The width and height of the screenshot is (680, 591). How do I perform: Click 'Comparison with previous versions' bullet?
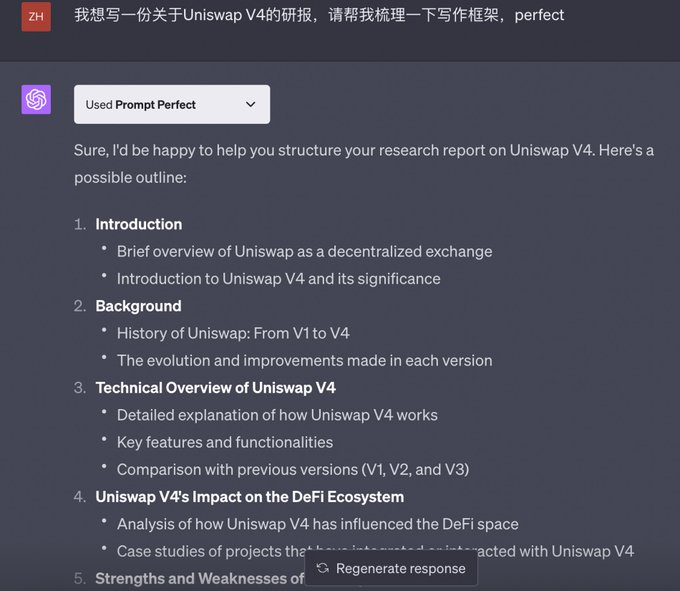pos(292,469)
